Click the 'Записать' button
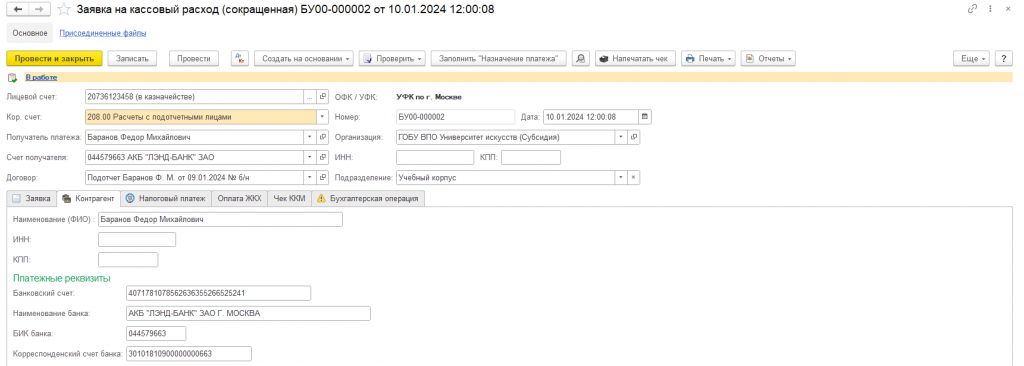Viewport: 1024px width, 366px height. [133, 58]
